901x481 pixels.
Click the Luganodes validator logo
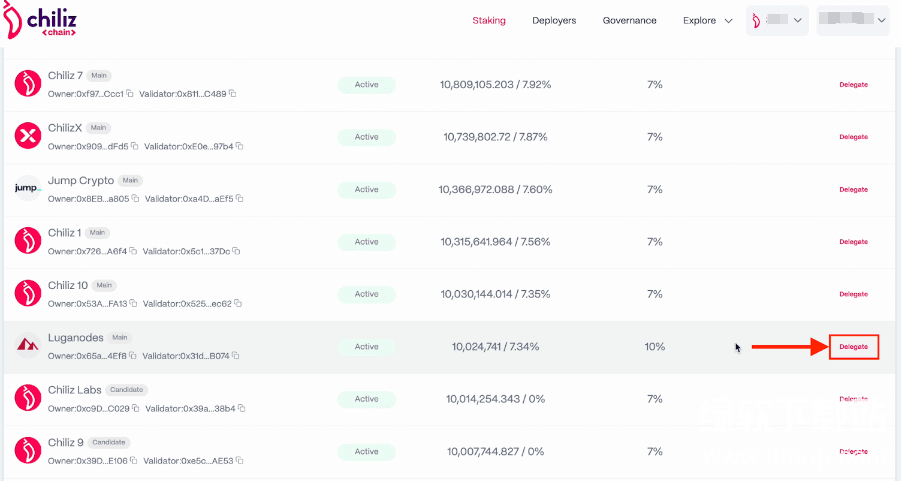click(x=27, y=346)
